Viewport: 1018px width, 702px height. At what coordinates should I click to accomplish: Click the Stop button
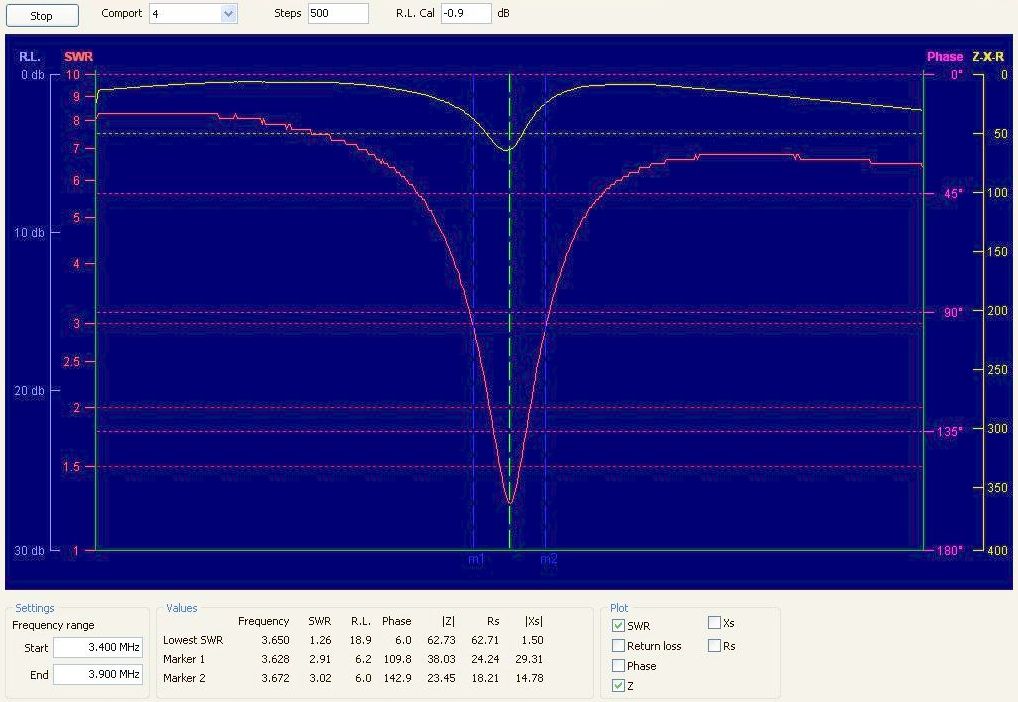(41, 16)
